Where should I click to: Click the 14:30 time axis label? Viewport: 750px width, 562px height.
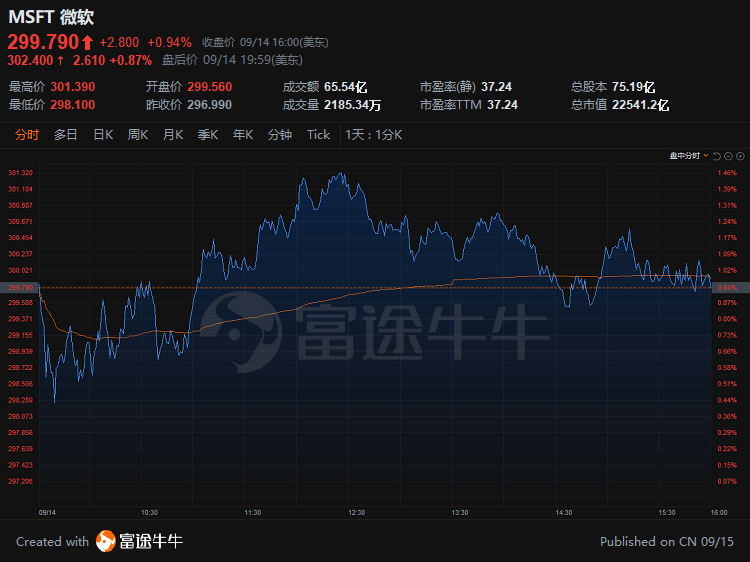point(563,512)
